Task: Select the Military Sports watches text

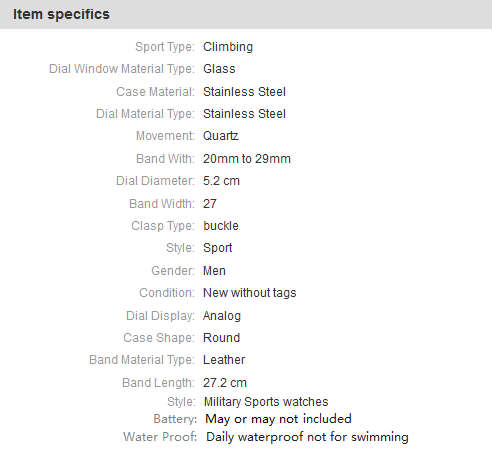Action: 266,402
